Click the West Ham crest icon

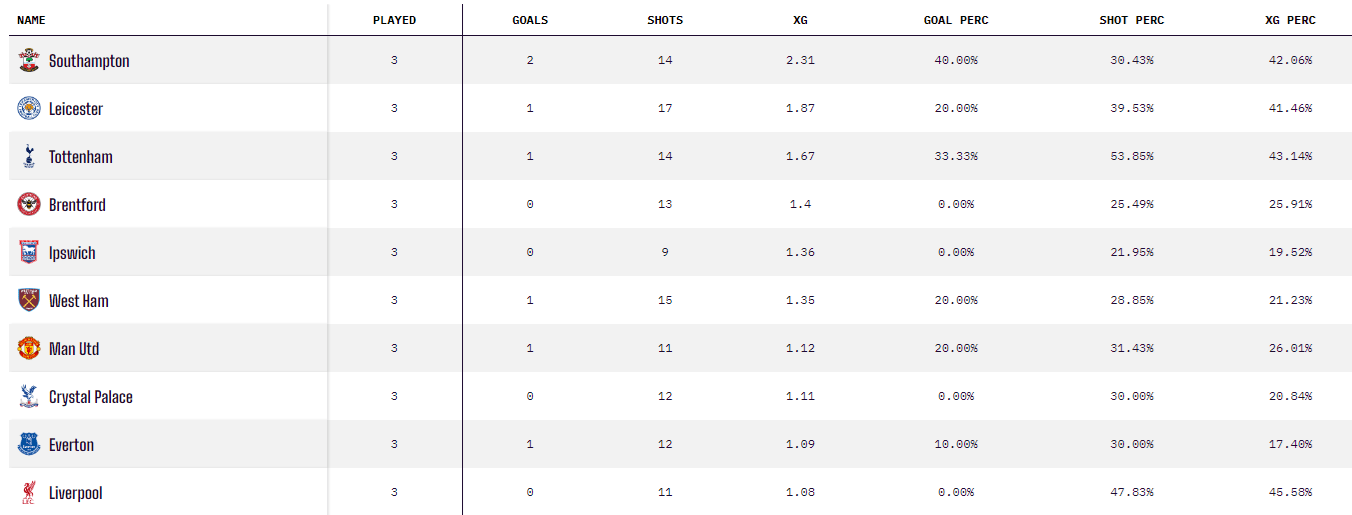(x=29, y=301)
